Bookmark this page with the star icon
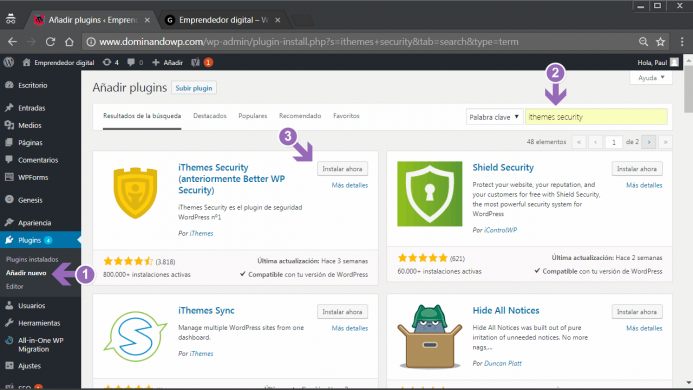693x390 pixels. [x=661, y=42]
